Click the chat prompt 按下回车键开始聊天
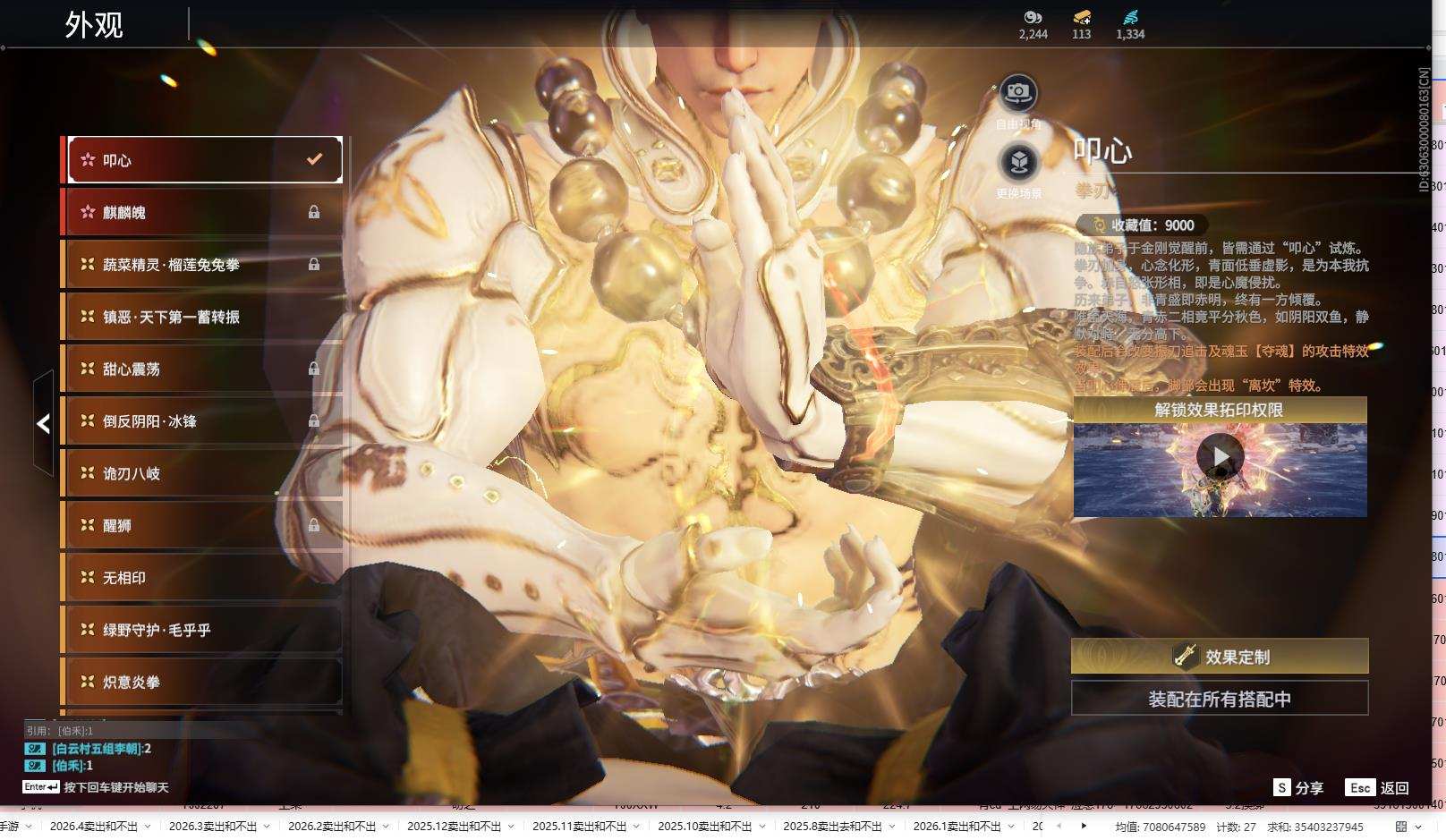This screenshot has width=1446, height=840. [x=116, y=787]
